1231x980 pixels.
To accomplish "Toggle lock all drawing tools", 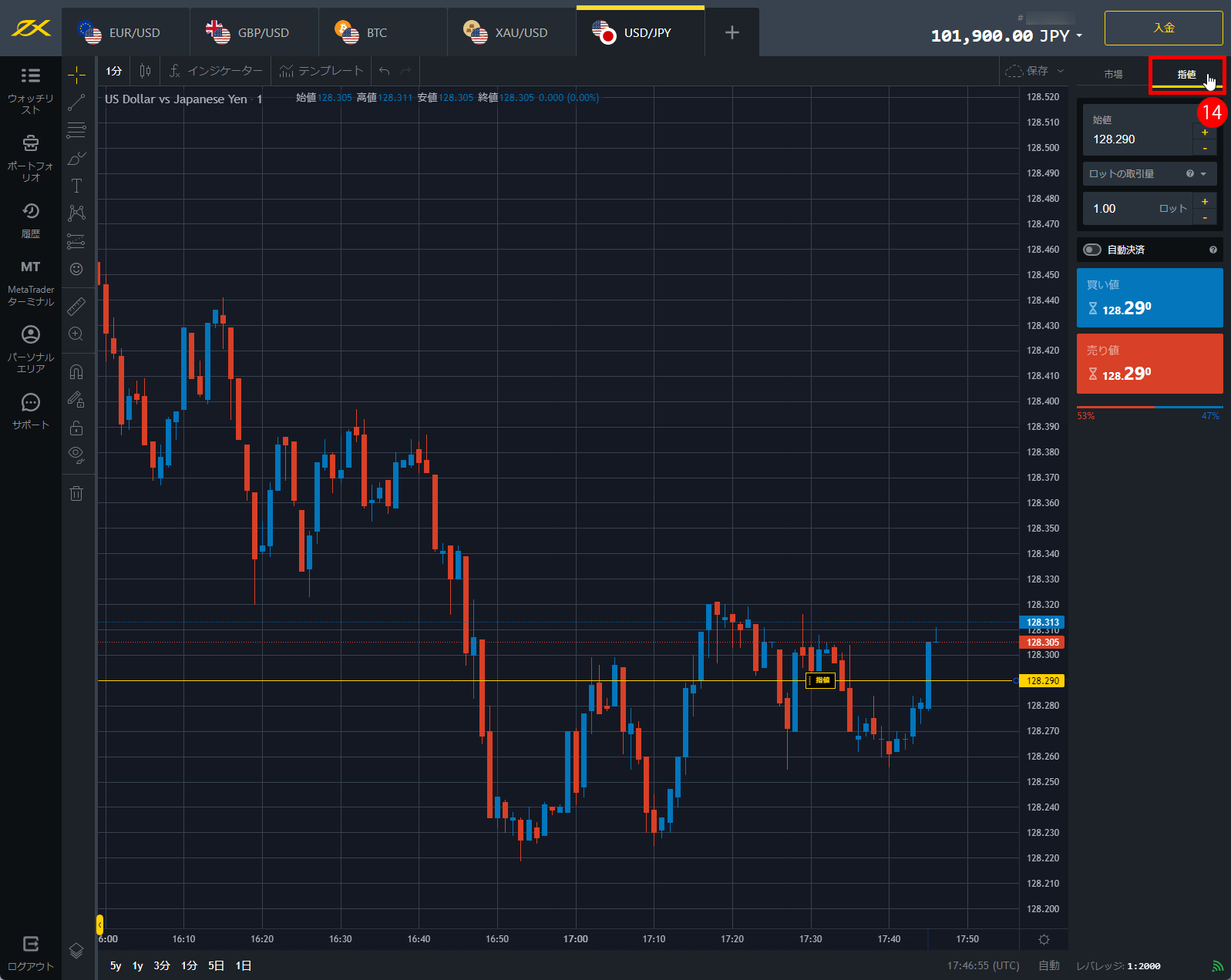I will (76, 428).
